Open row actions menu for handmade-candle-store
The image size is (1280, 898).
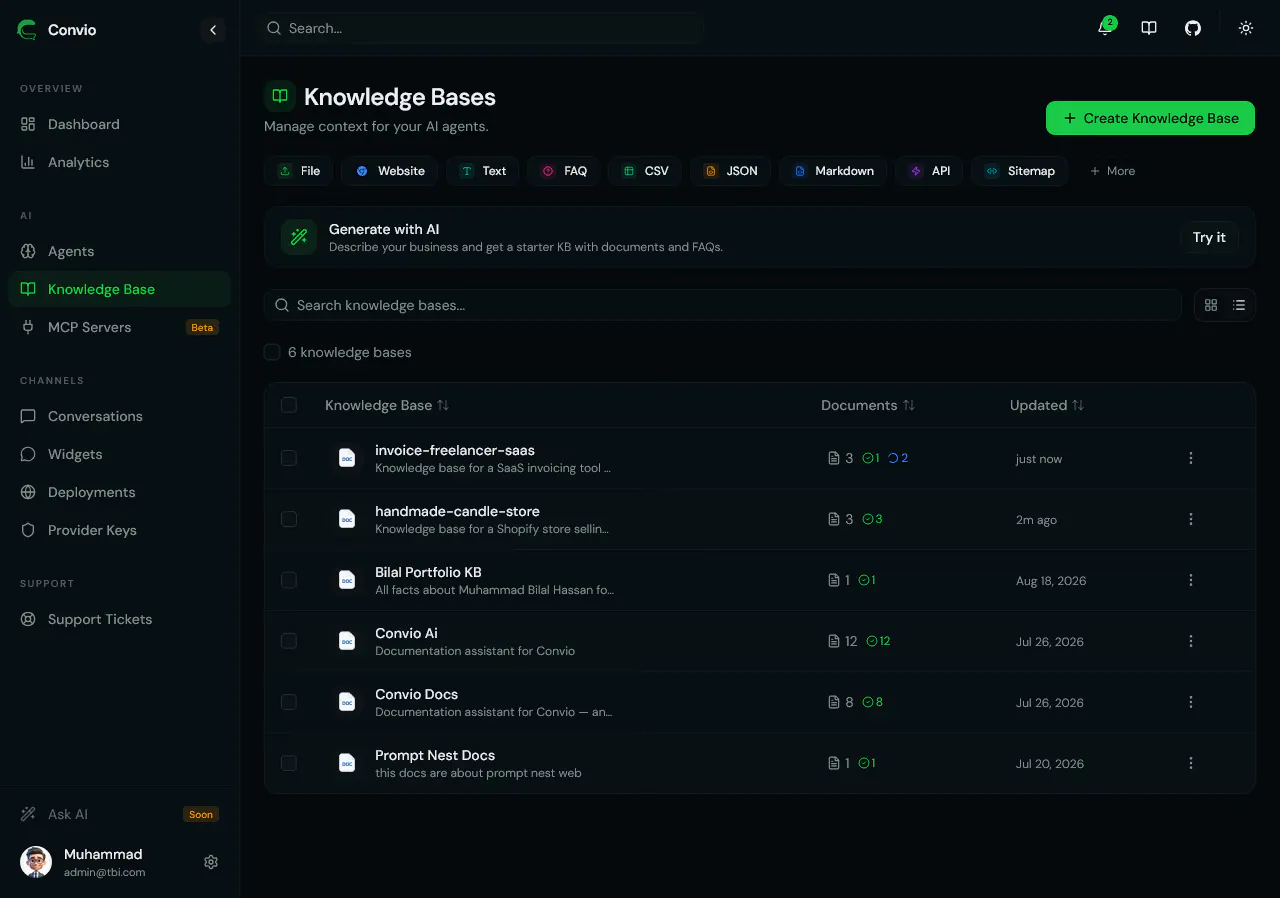pyautogui.click(x=1191, y=519)
